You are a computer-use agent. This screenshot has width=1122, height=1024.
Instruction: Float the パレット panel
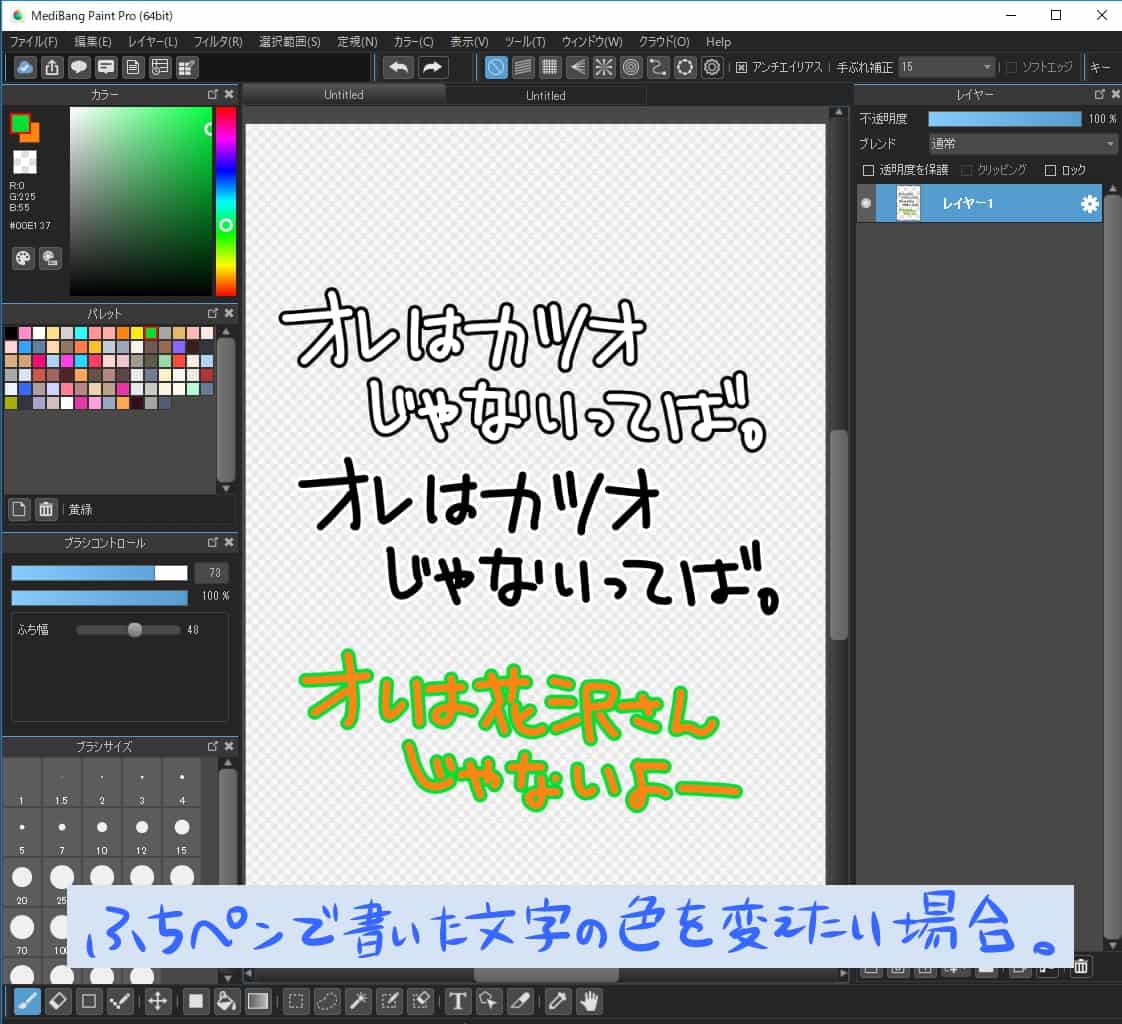pyautogui.click(x=213, y=313)
